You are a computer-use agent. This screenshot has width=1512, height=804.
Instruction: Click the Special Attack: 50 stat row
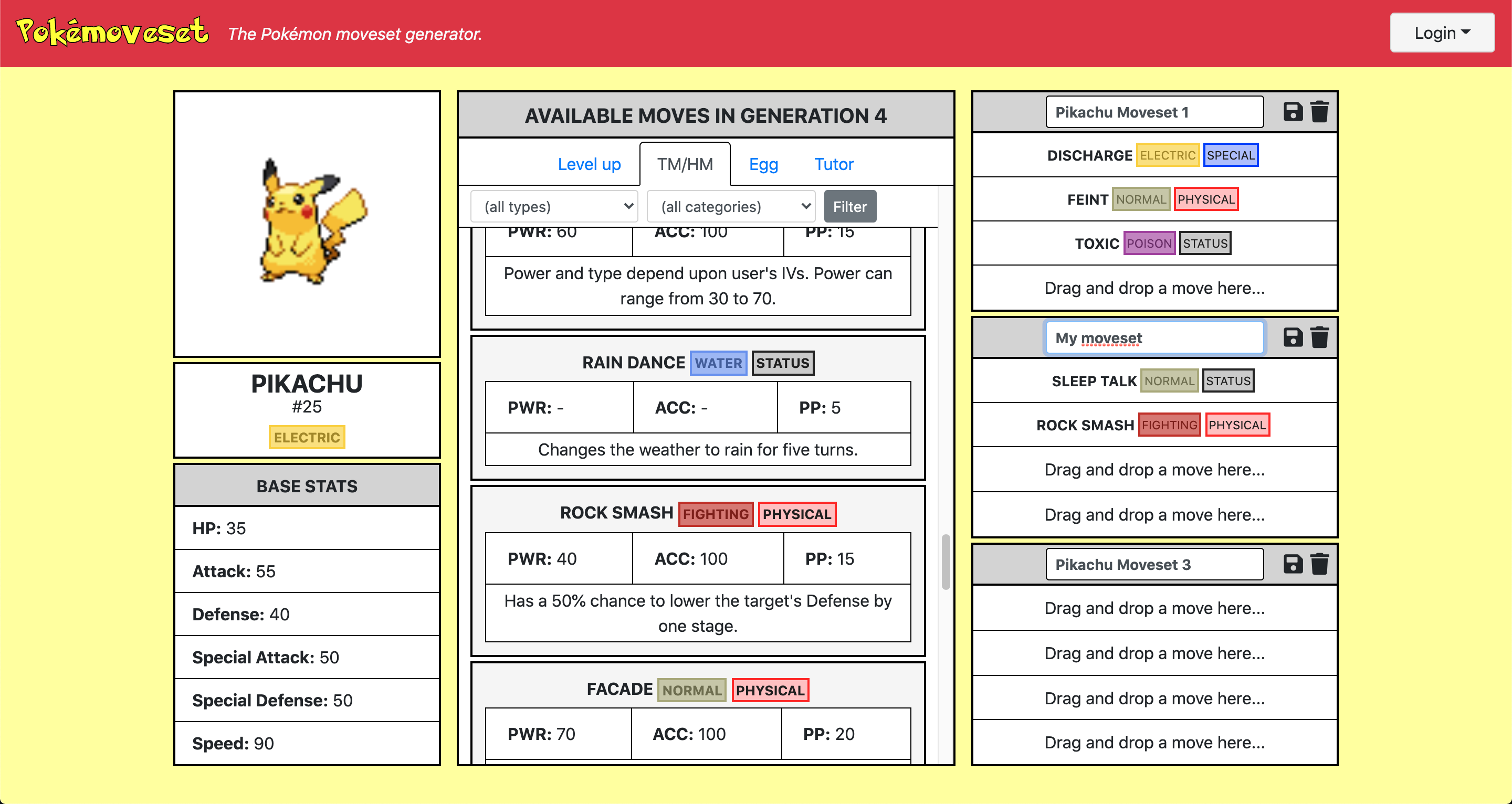pyautogui.click(x=307, y=657)
